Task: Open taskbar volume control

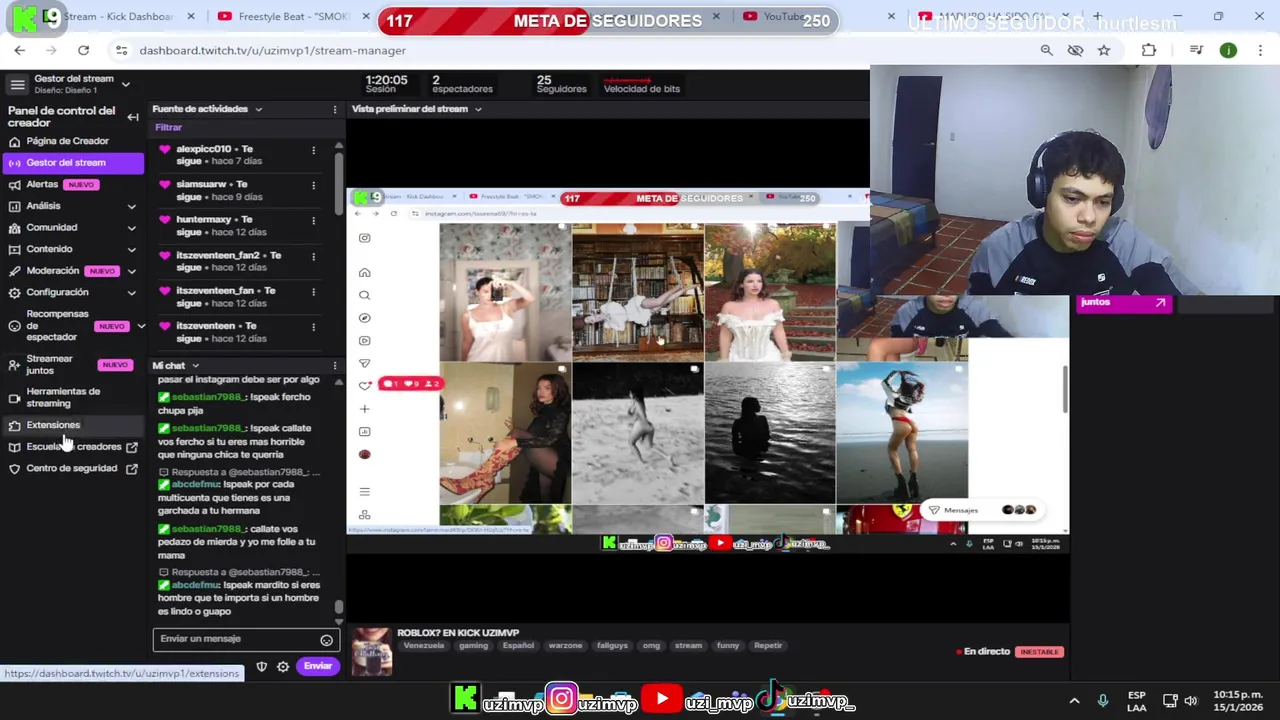Action: (x=1190, y=701)
